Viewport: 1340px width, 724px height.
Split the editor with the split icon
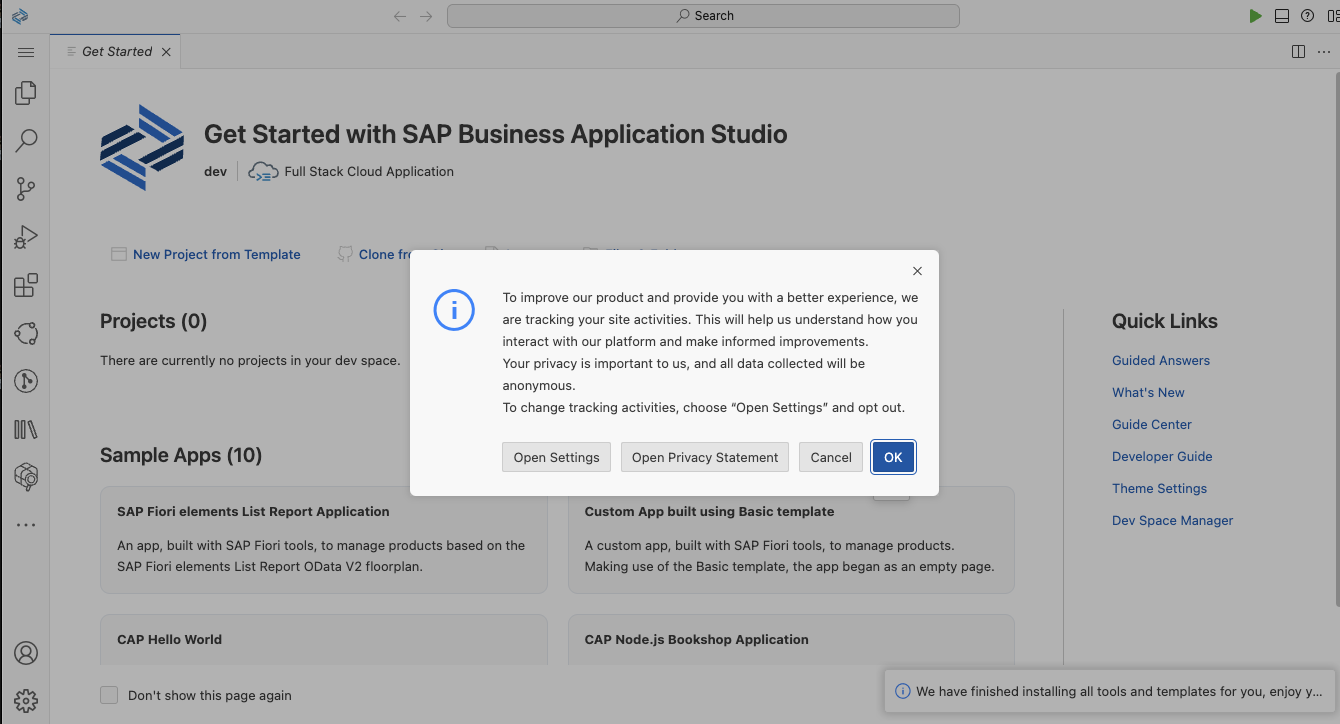click(x=1298, y=52)
